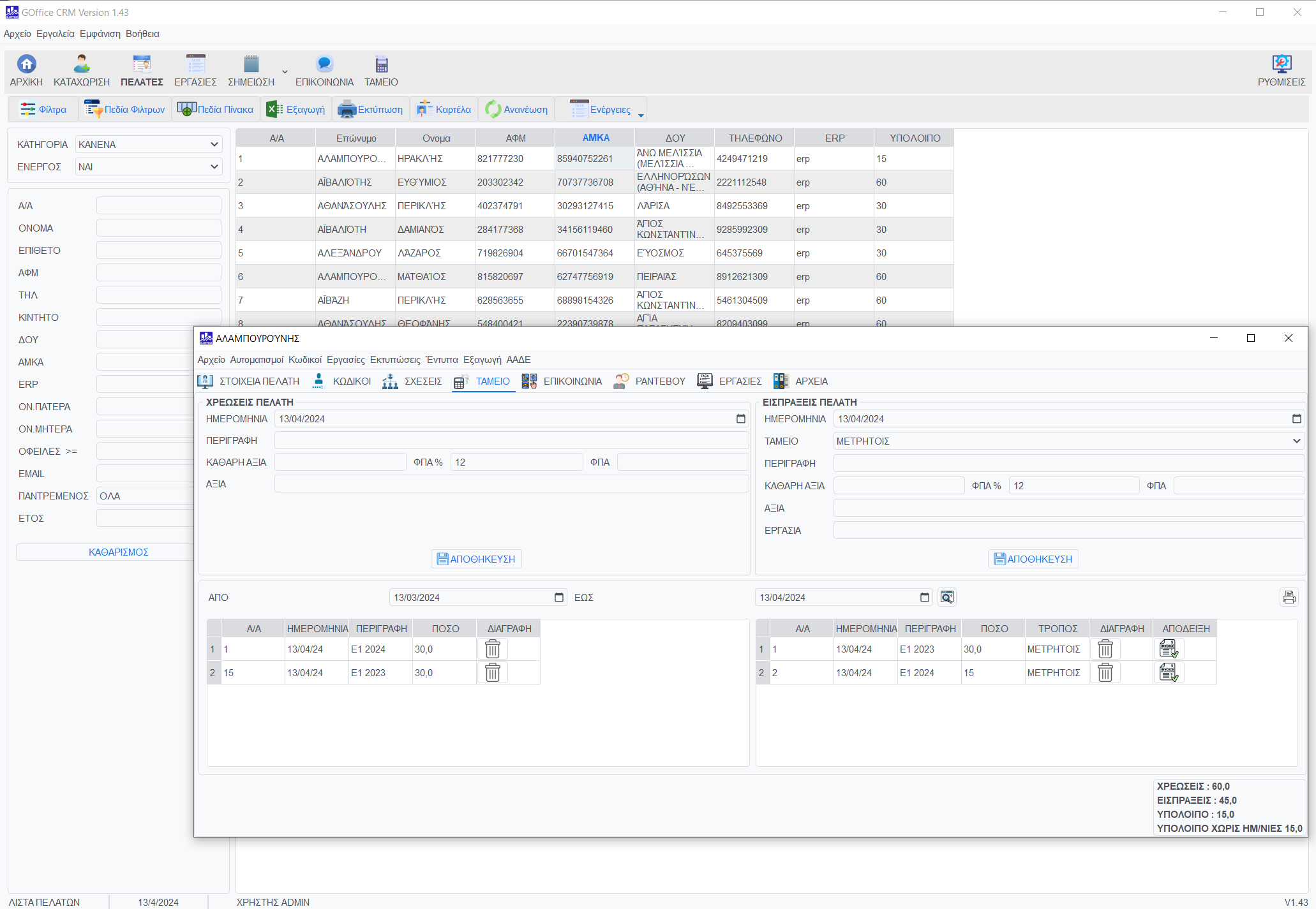
Task: Switch to ΡΑΝΤΕΒΟΥ tab
Action: 649,381
